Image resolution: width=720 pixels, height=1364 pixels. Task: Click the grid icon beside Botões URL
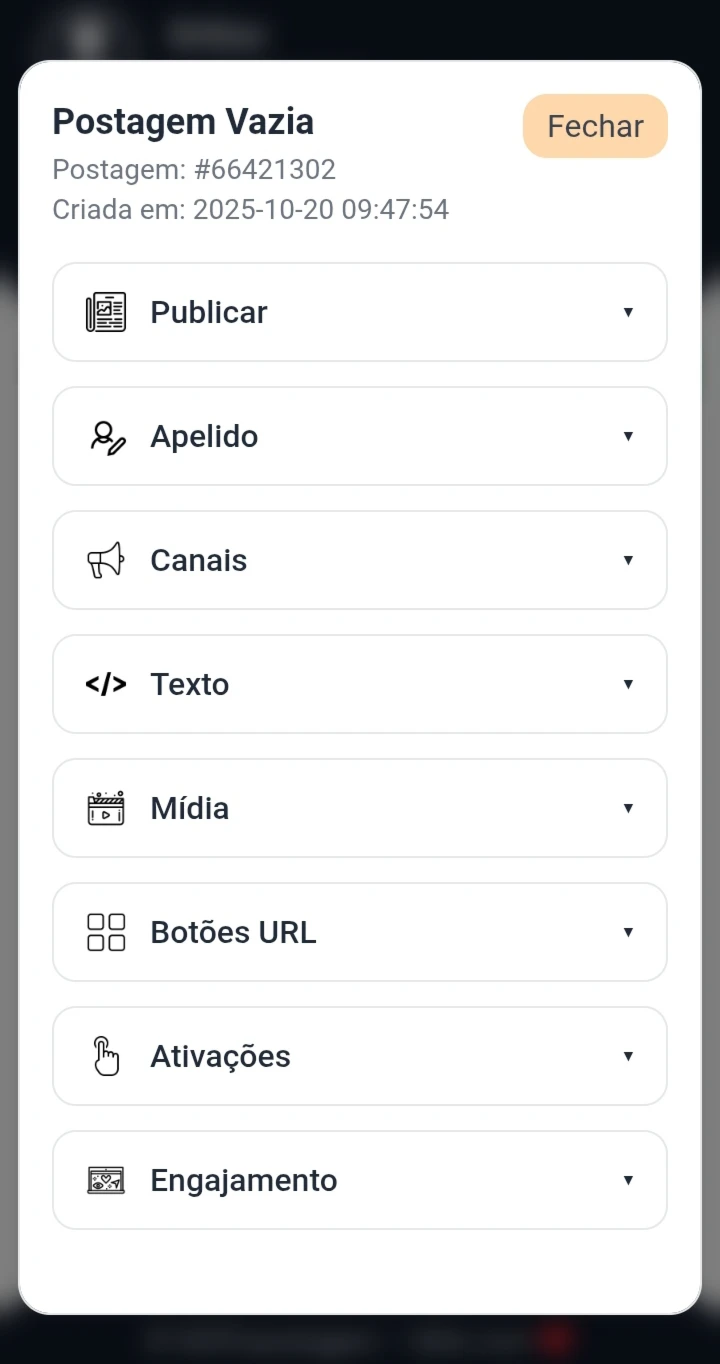point(106,932)
